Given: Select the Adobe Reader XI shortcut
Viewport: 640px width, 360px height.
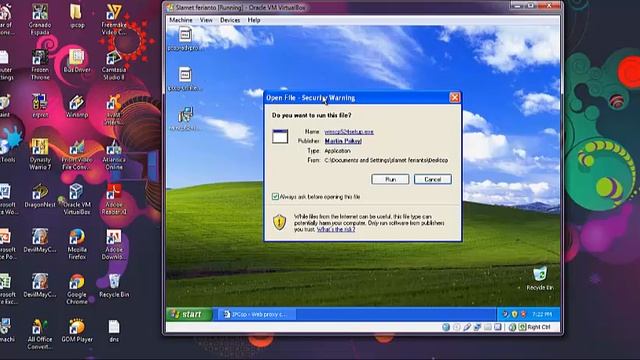Looking at the screenshot, I should [x=114, y=199].
